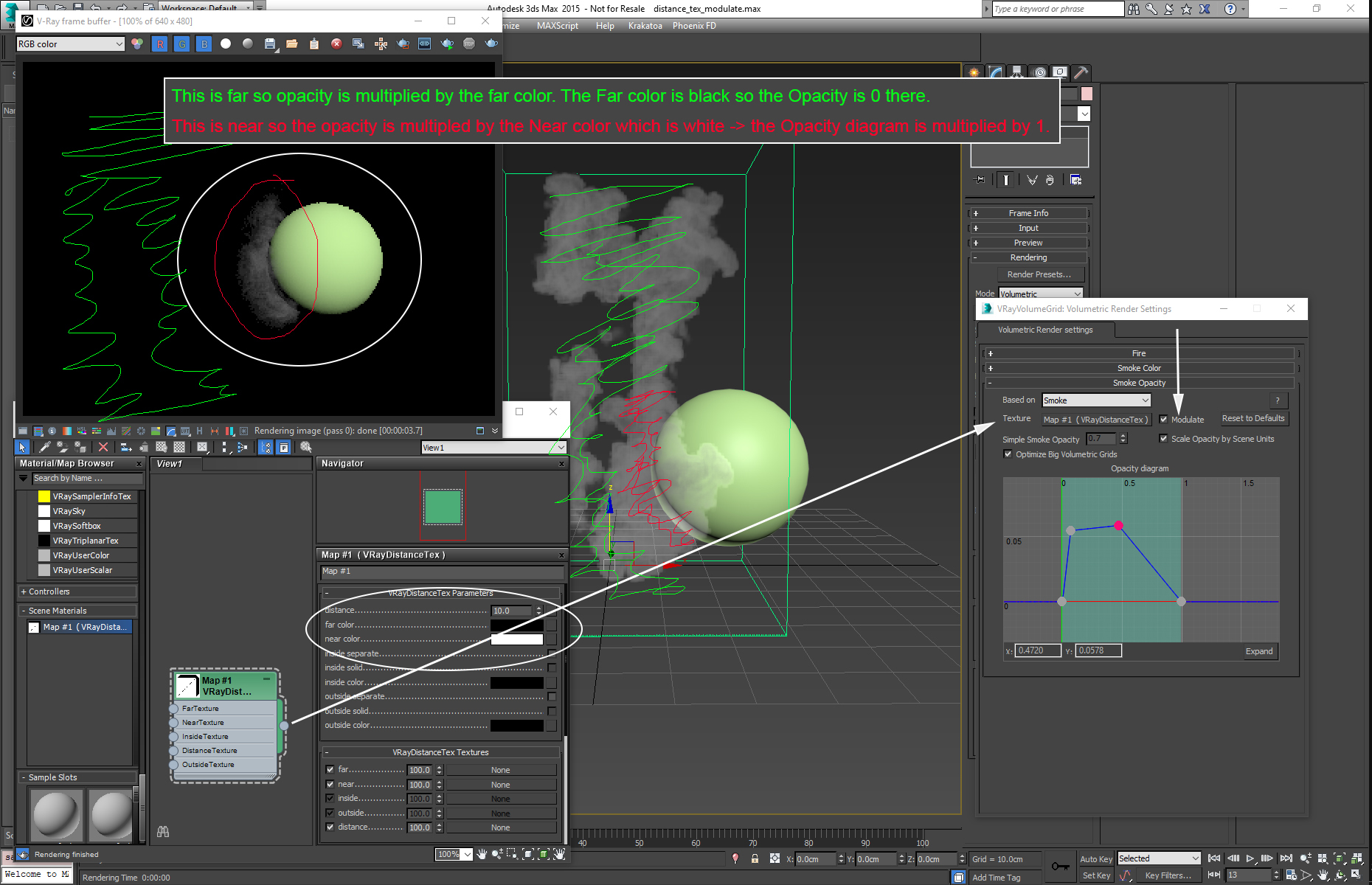Click the red clear image icon in frame buffer
This screenshot has height=885, width=1372.
coord(336,44)
